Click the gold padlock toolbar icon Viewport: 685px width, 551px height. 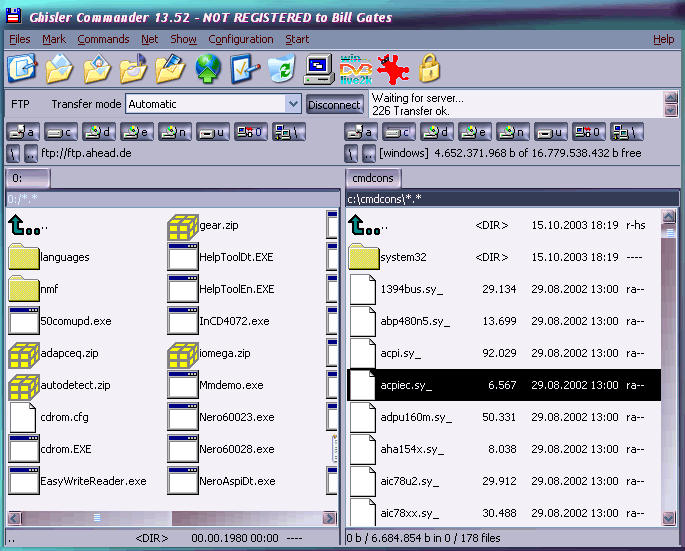[x=430, y=68]
